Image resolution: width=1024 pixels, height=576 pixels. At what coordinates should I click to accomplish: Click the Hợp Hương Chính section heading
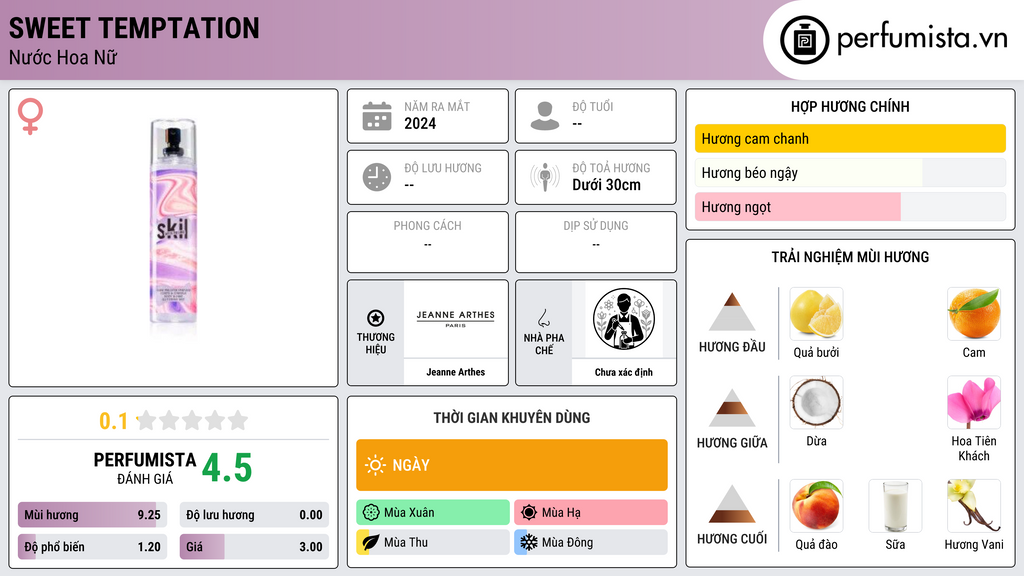tap(850, 106)
